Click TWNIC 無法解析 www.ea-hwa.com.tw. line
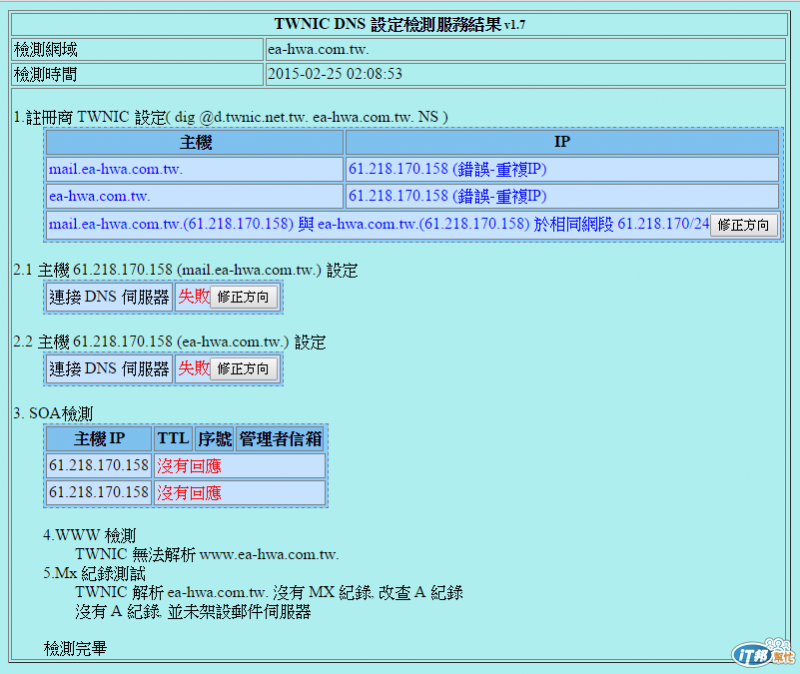This screenshot has width=800, height=674. coord(207,555)
